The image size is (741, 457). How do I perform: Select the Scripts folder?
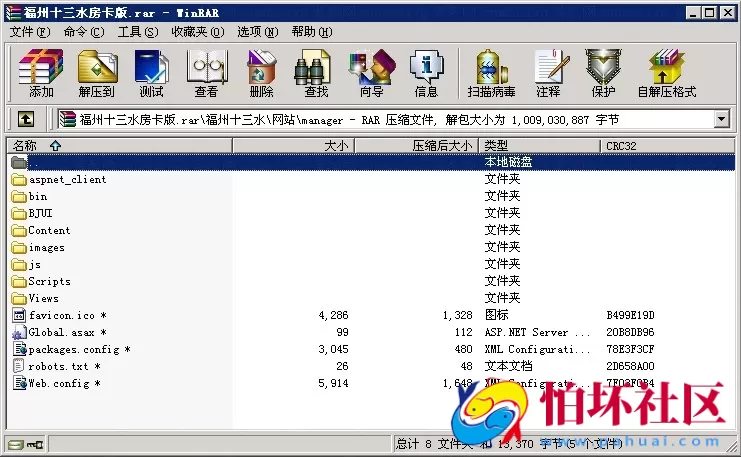[x=41, y=282]
